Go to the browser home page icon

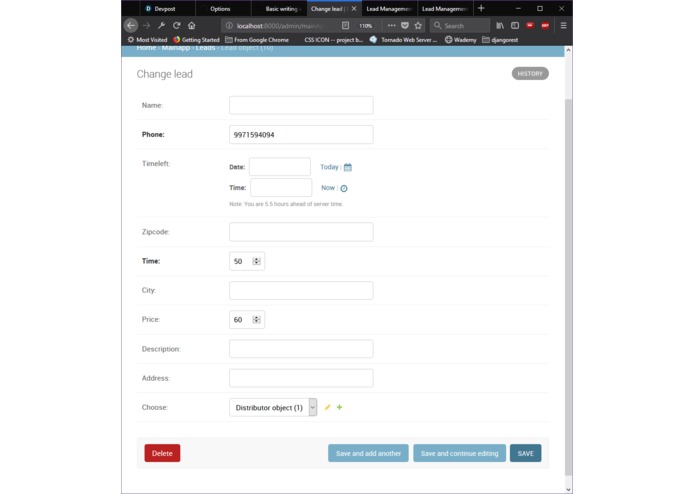tap(191, 26)
